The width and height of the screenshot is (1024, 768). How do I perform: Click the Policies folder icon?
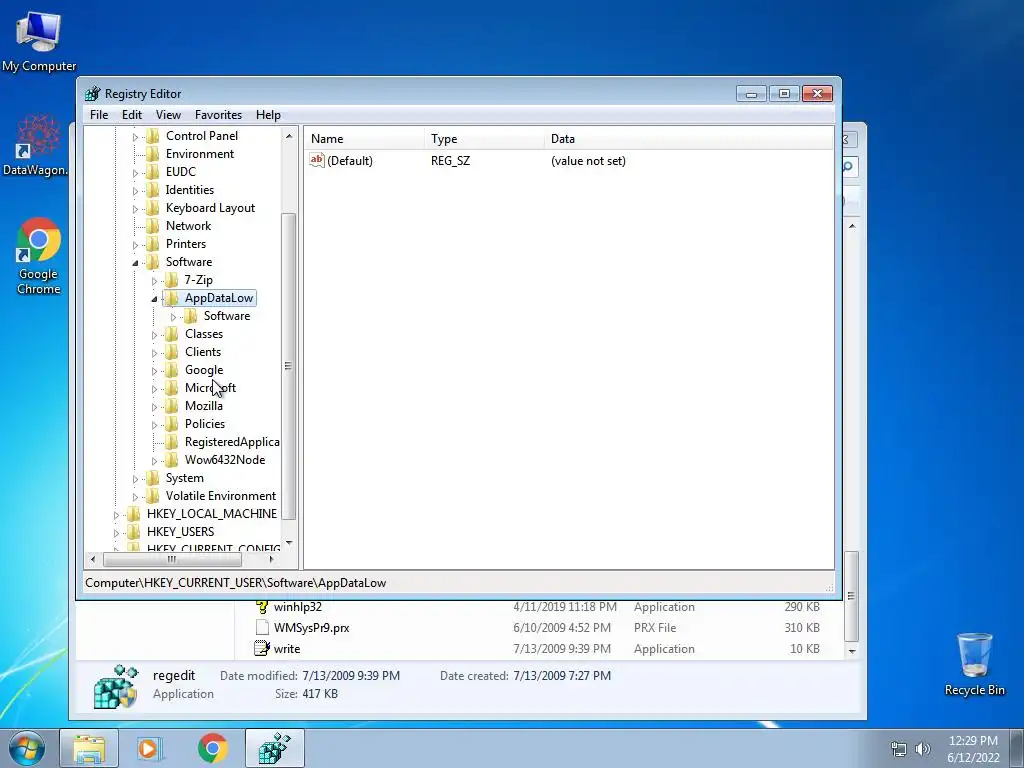coord(171,424)
